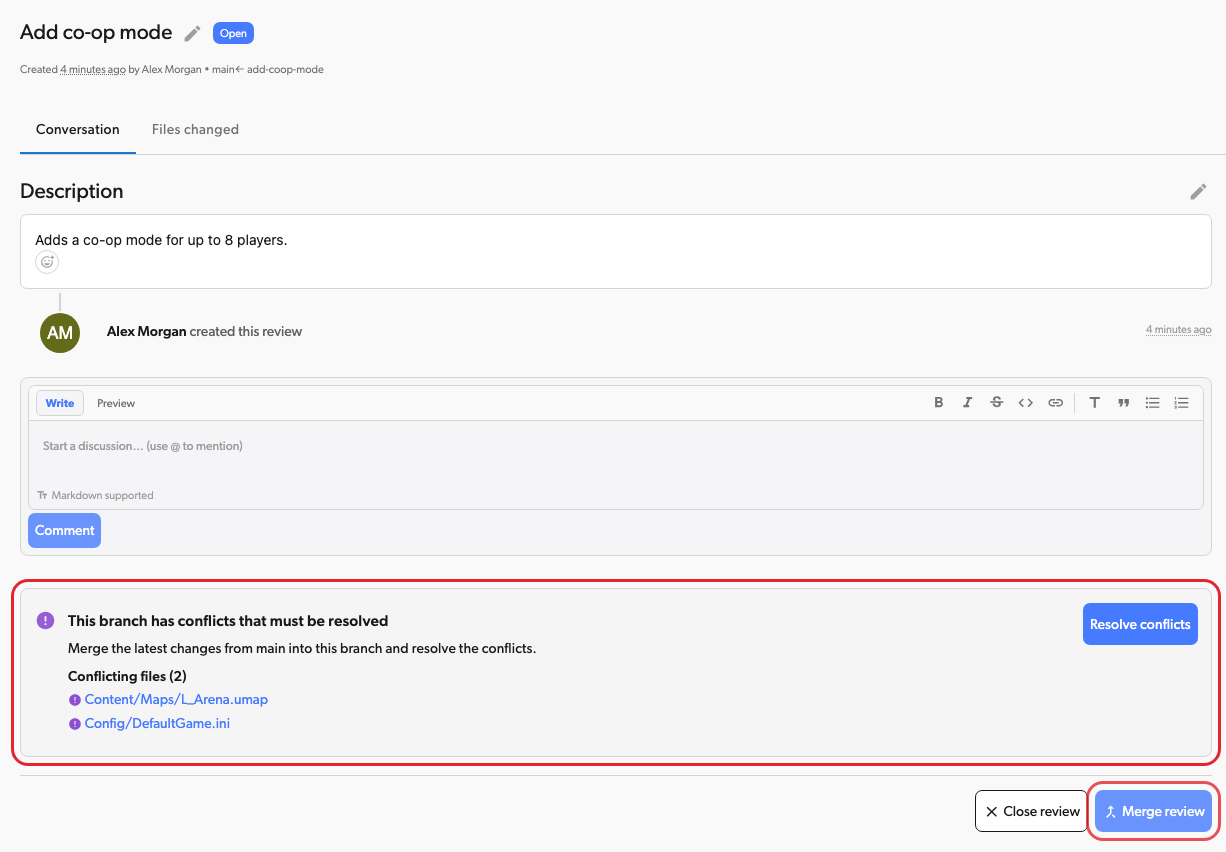The width and height of the screenshot is (1226, 852).
Task: Open conflicting file Config/DefaultGame.ini
Action: coord(157,723)
